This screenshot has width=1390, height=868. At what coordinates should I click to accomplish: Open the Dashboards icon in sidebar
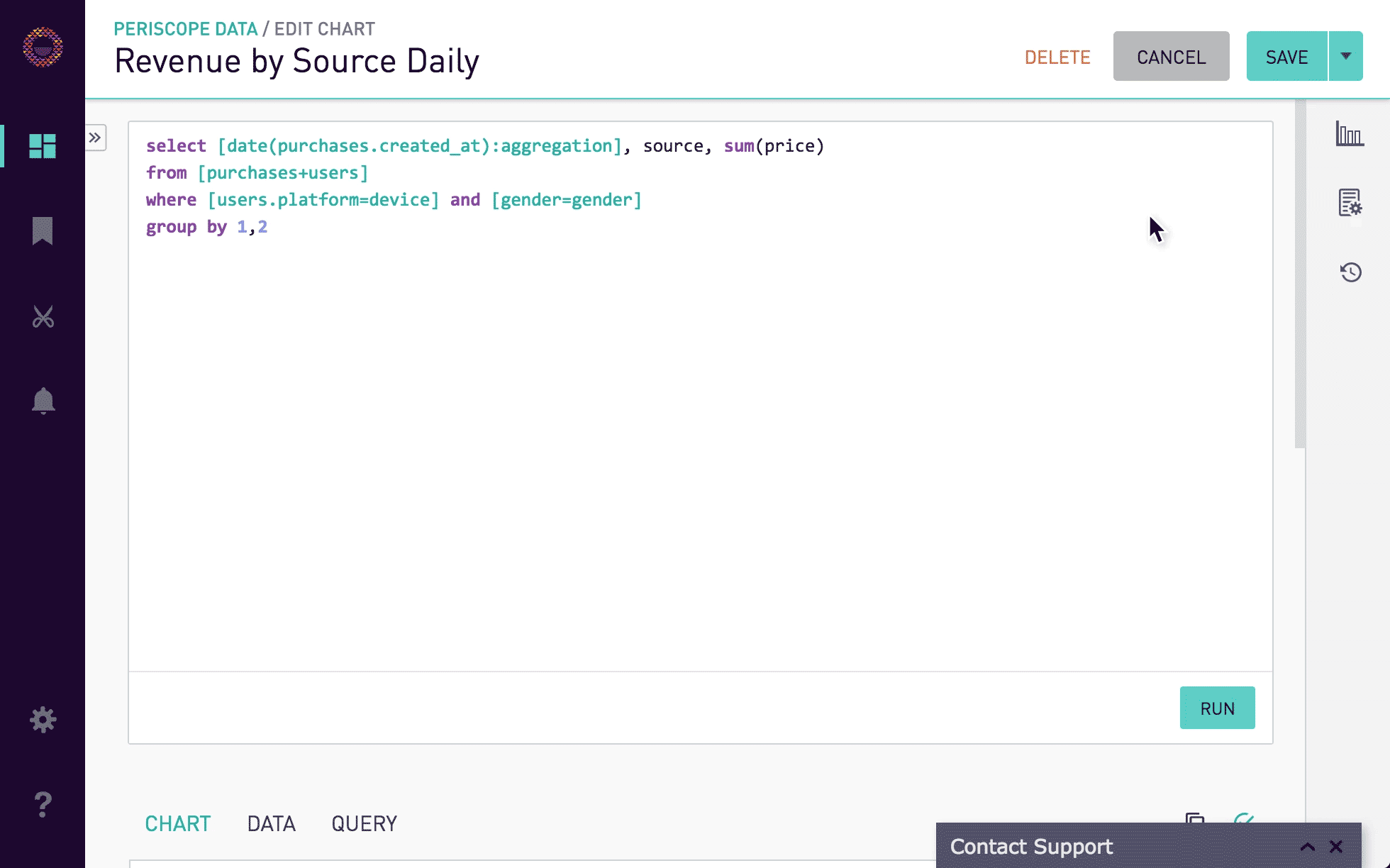pos(43,146)
